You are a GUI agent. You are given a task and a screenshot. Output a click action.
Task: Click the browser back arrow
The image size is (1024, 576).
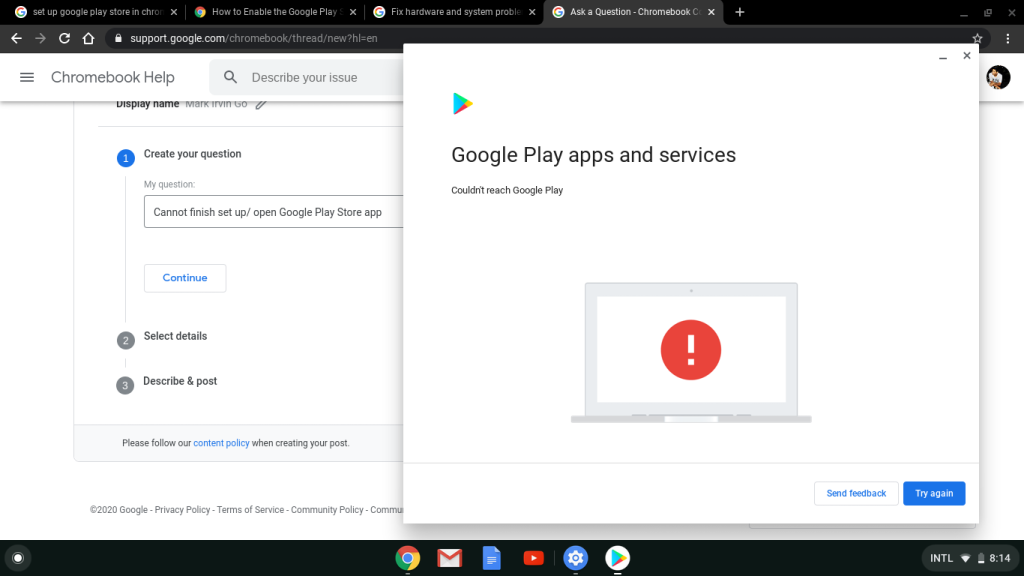(16, 39)
